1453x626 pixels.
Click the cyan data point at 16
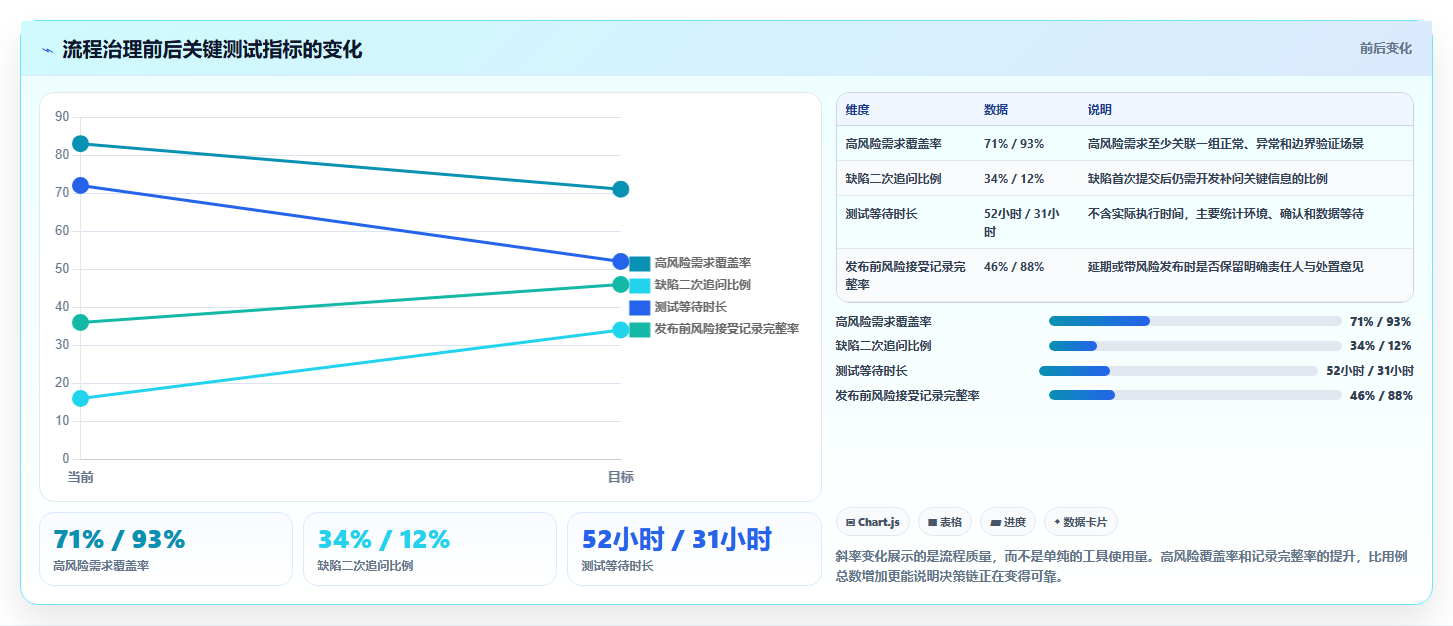(x=81, y=398)
